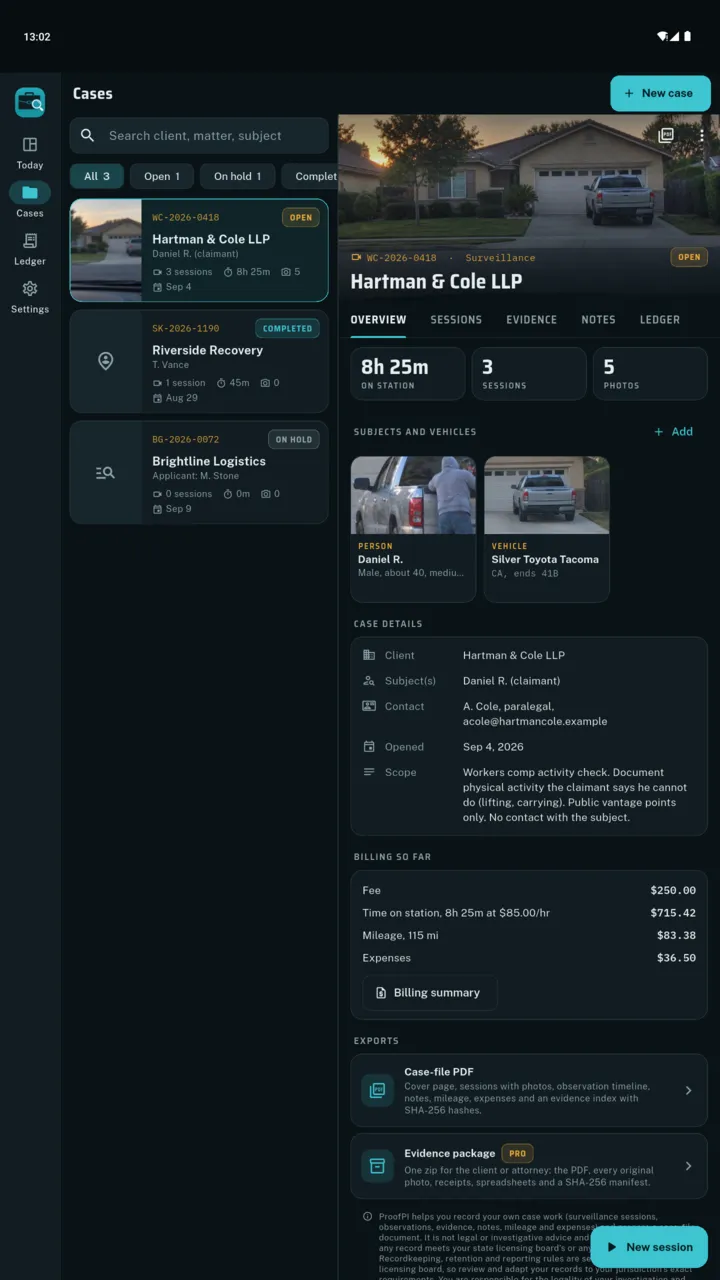
Task: Open the three-dot overflow menu
Action: tap(702, 135)
